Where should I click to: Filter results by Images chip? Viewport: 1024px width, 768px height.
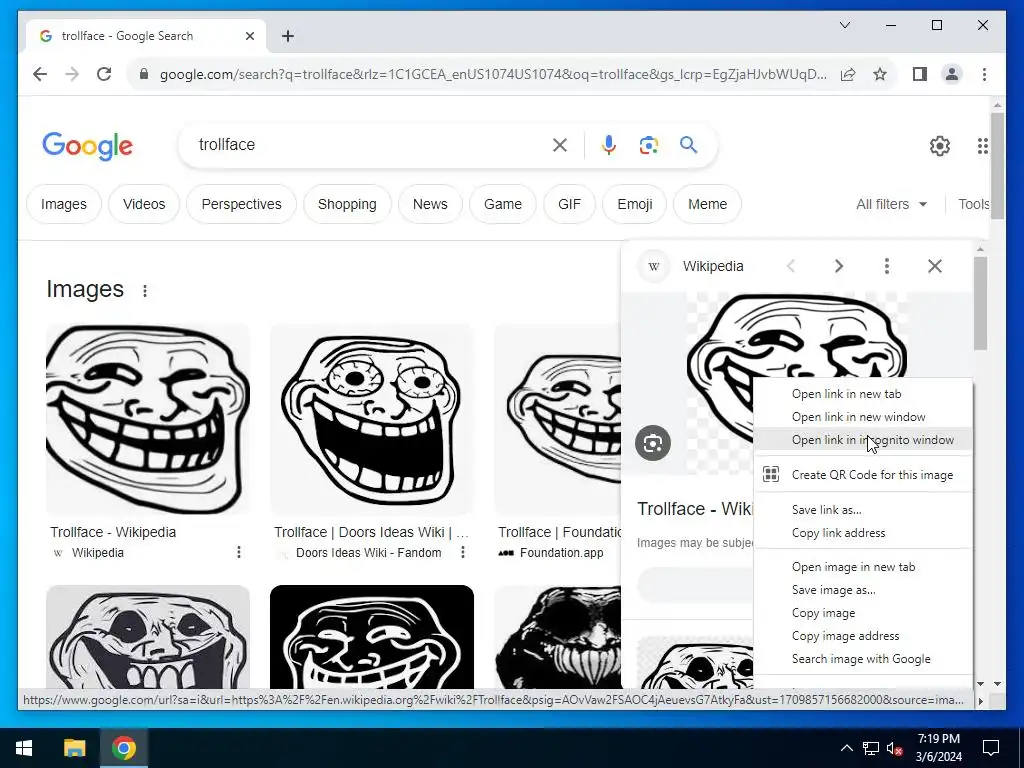64,204
